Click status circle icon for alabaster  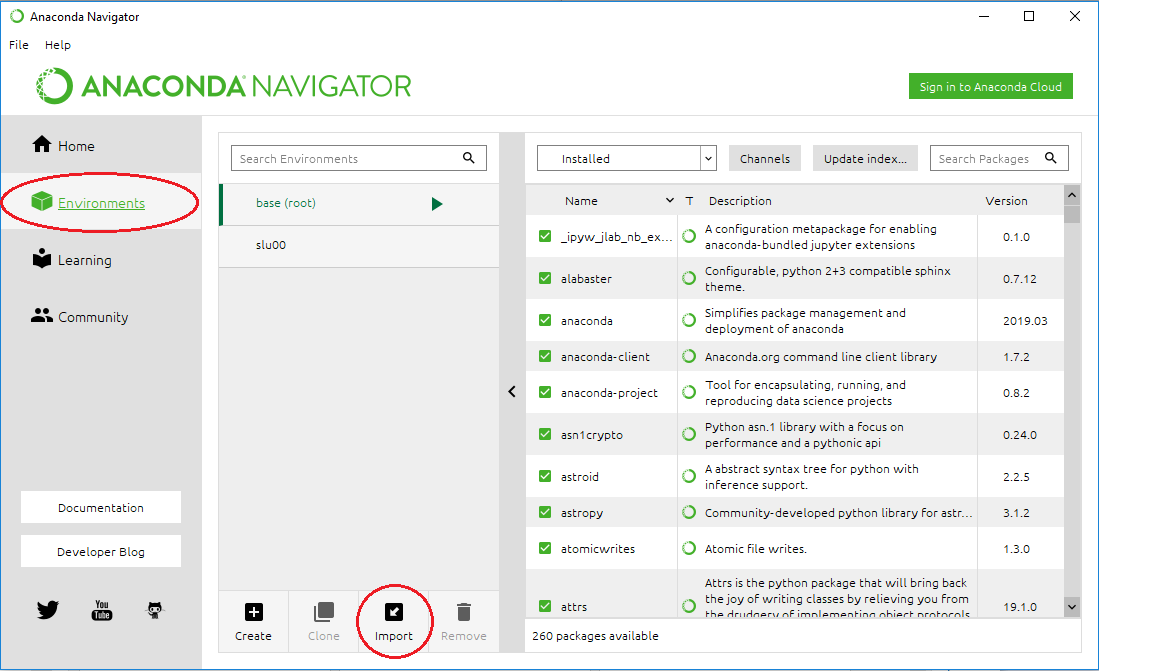tap(689, 279)
